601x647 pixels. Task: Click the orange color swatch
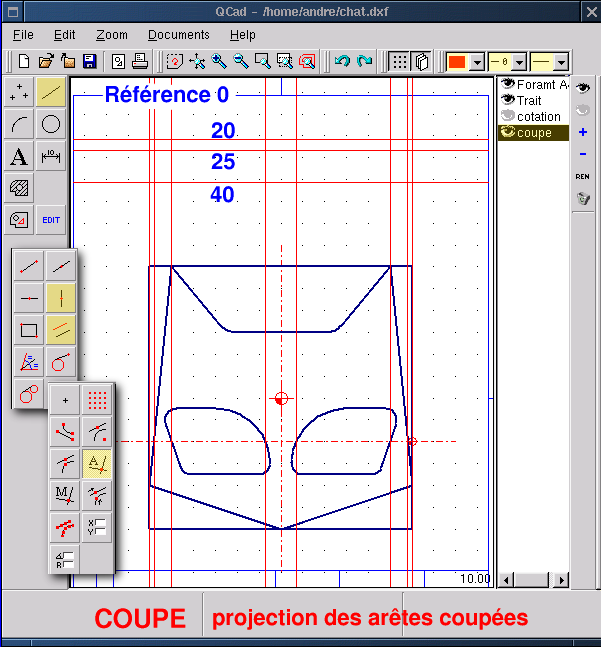(457, 62)
